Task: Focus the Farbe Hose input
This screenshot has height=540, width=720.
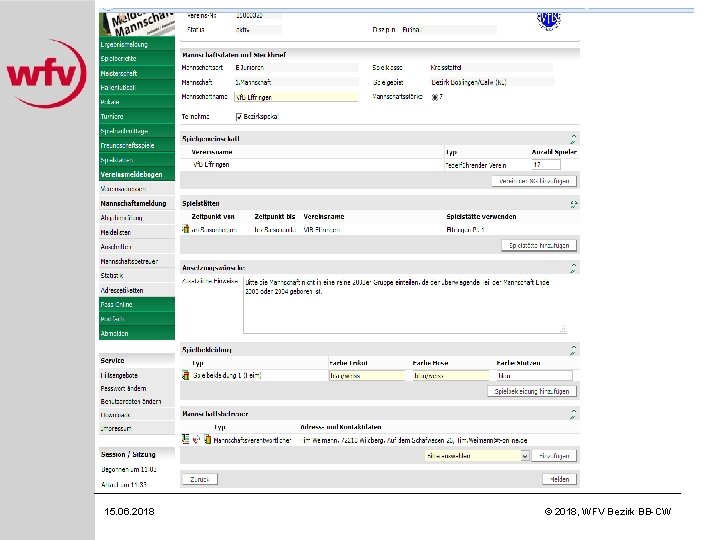Action: (450, 376)
